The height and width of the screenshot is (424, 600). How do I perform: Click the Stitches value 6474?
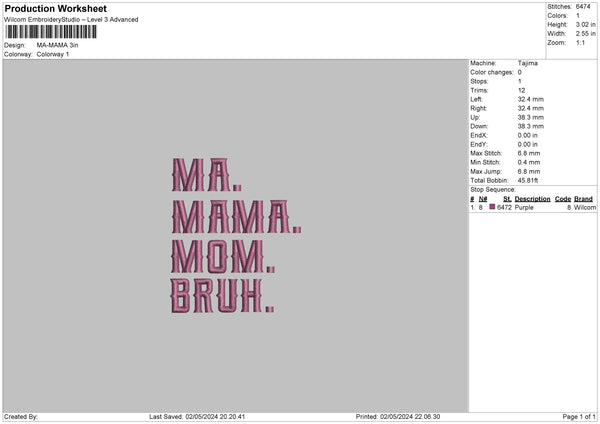tap(583, 7)
